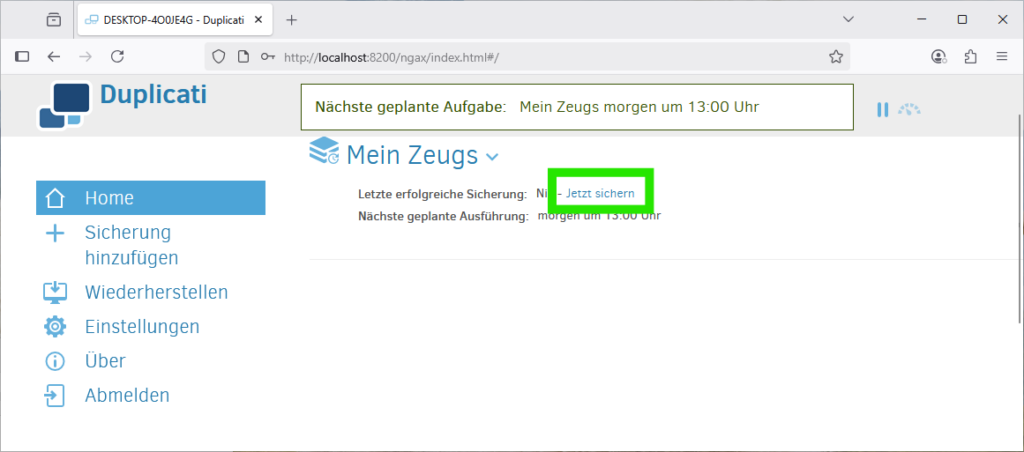This screenshot has width=1024, height=452.
Task: Open the Firefox sidebar toggle icon
Action: click(x=22, y=57)
